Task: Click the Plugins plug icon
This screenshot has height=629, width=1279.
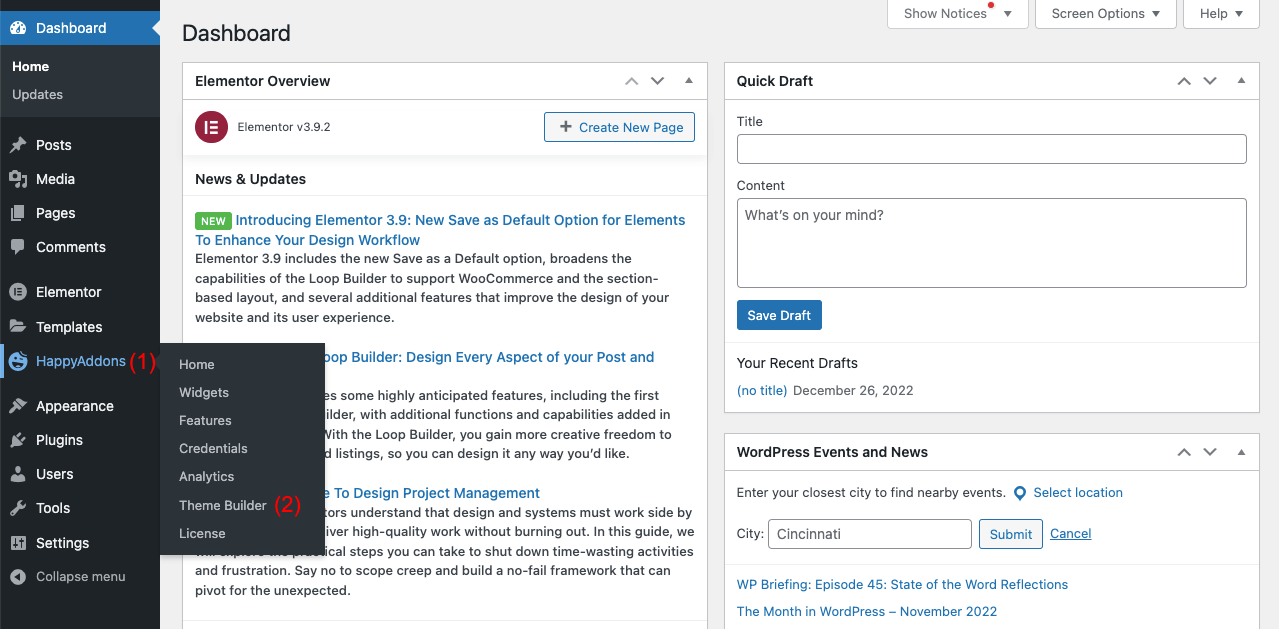Action: (18, 440)
